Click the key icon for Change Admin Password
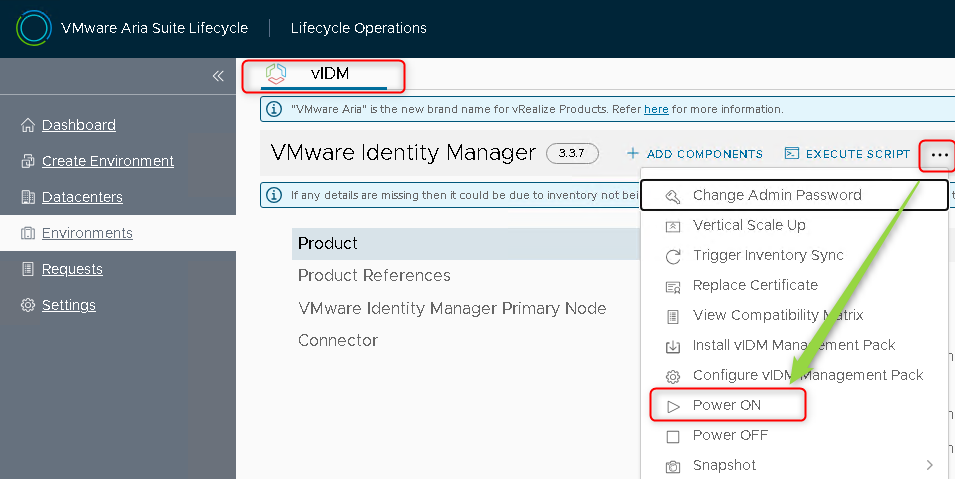 (672, 196)
